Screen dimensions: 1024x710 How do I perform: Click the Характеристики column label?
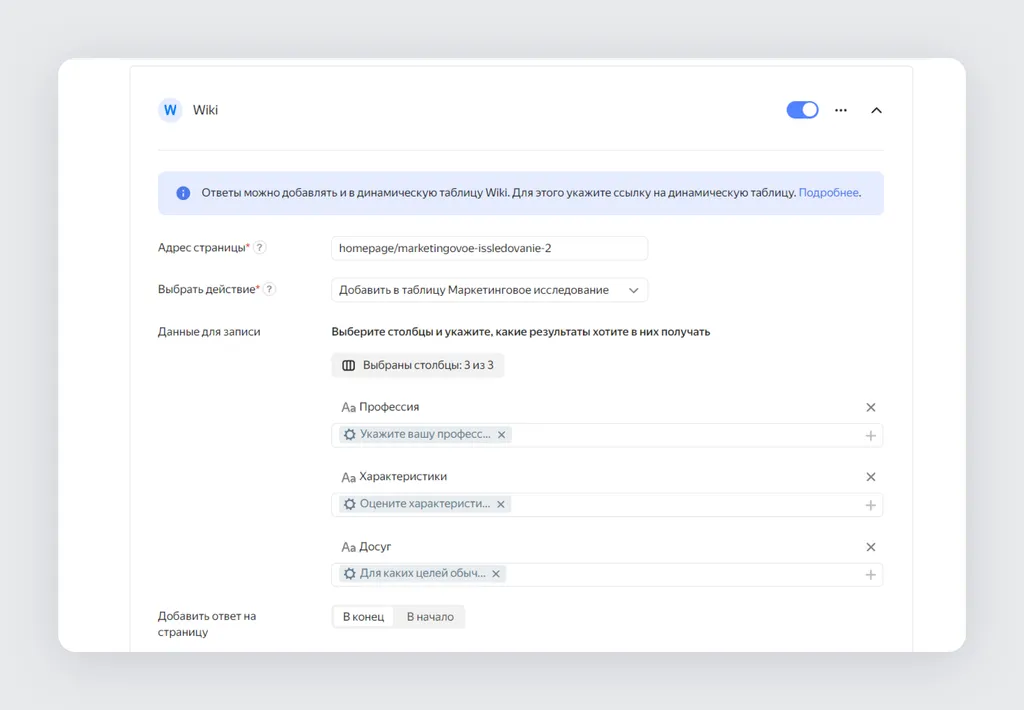pos(403,476)
